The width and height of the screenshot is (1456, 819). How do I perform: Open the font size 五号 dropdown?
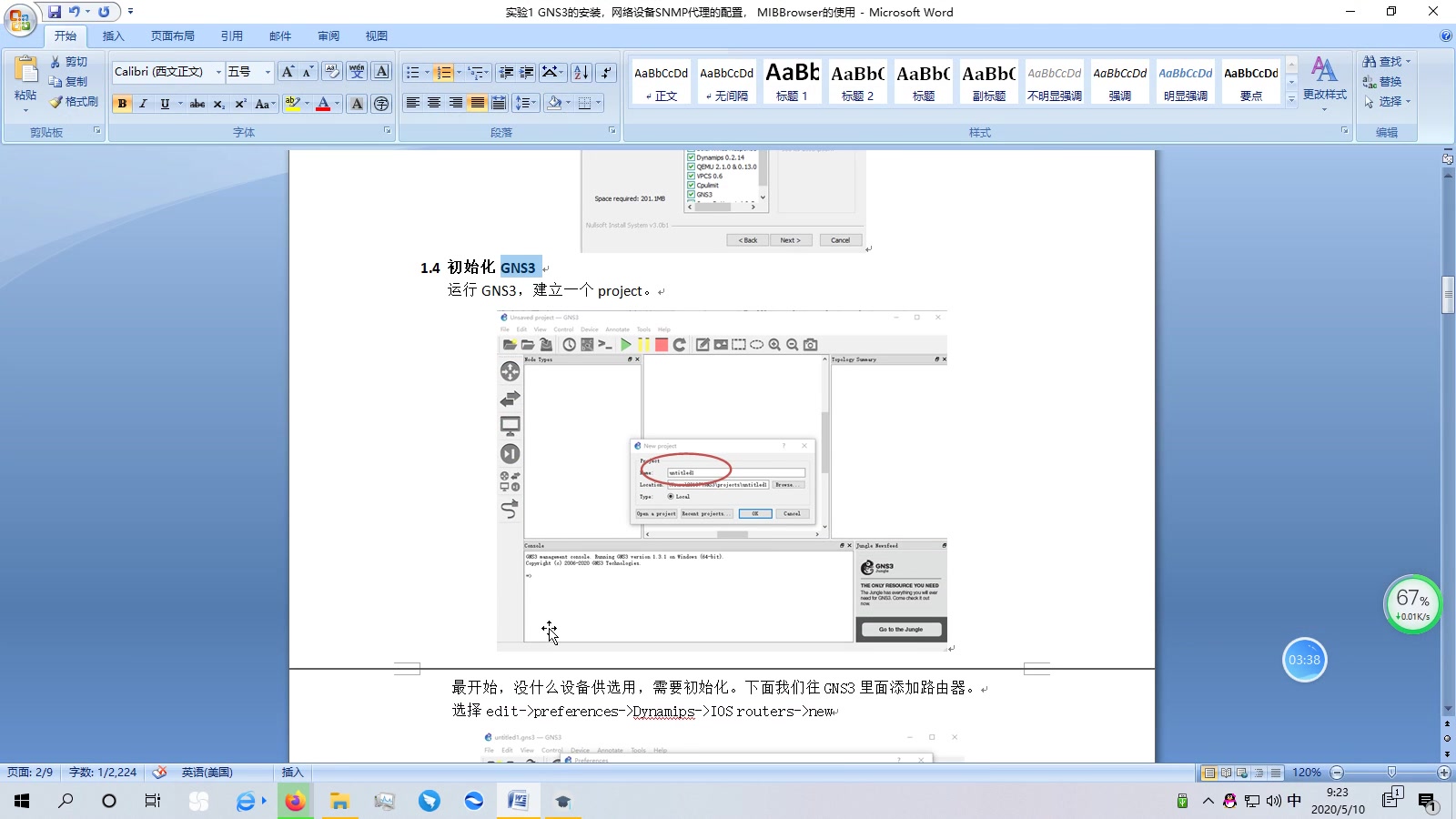pyautogui.click(x=268, y=72)
